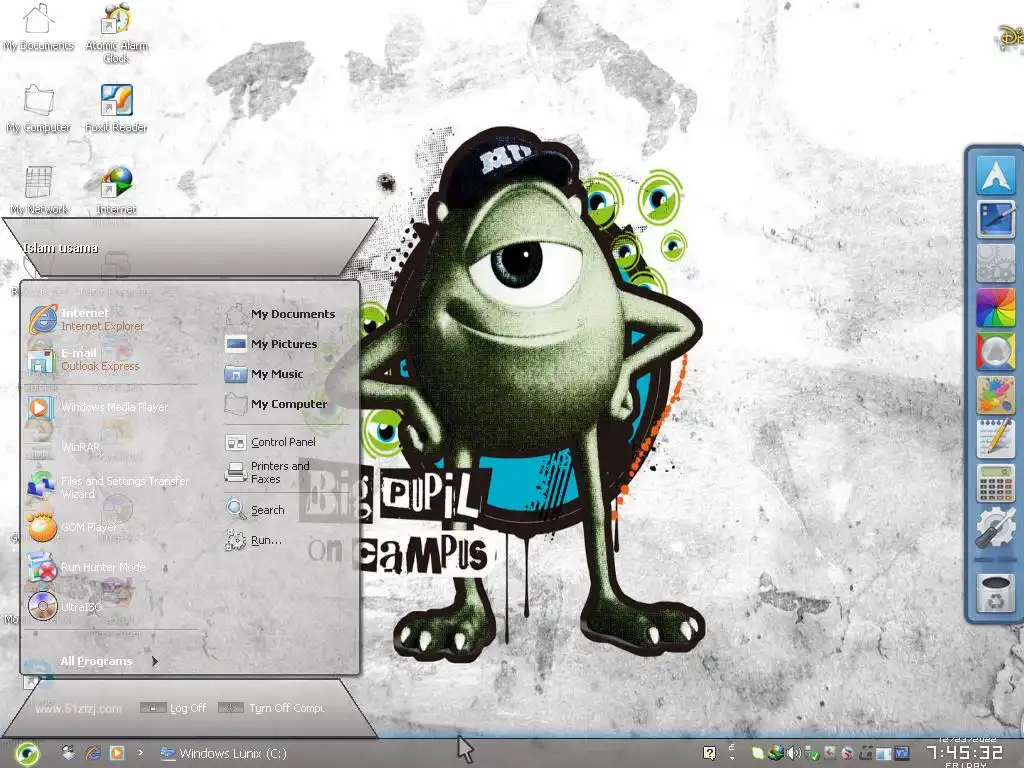Launch GOM Player from the Start menu
Viewport: 1024px width, 768px height.
click(x=73, y=527)
